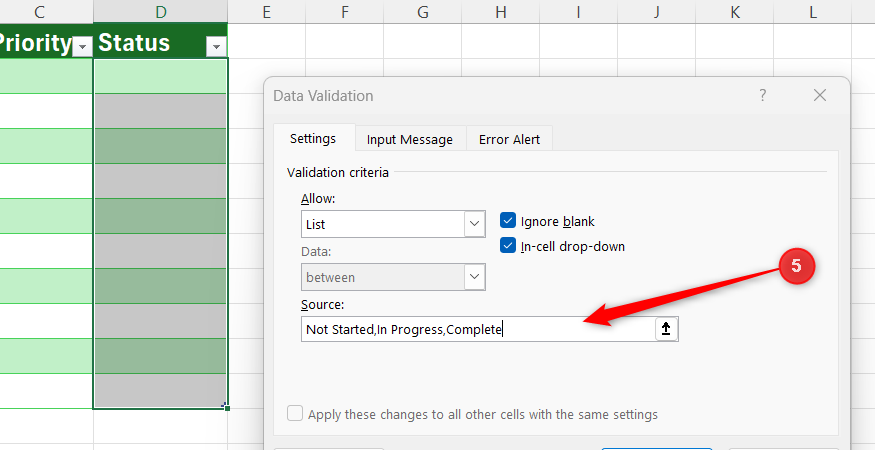
Task: Select column F header
Action: click(344, 12)
